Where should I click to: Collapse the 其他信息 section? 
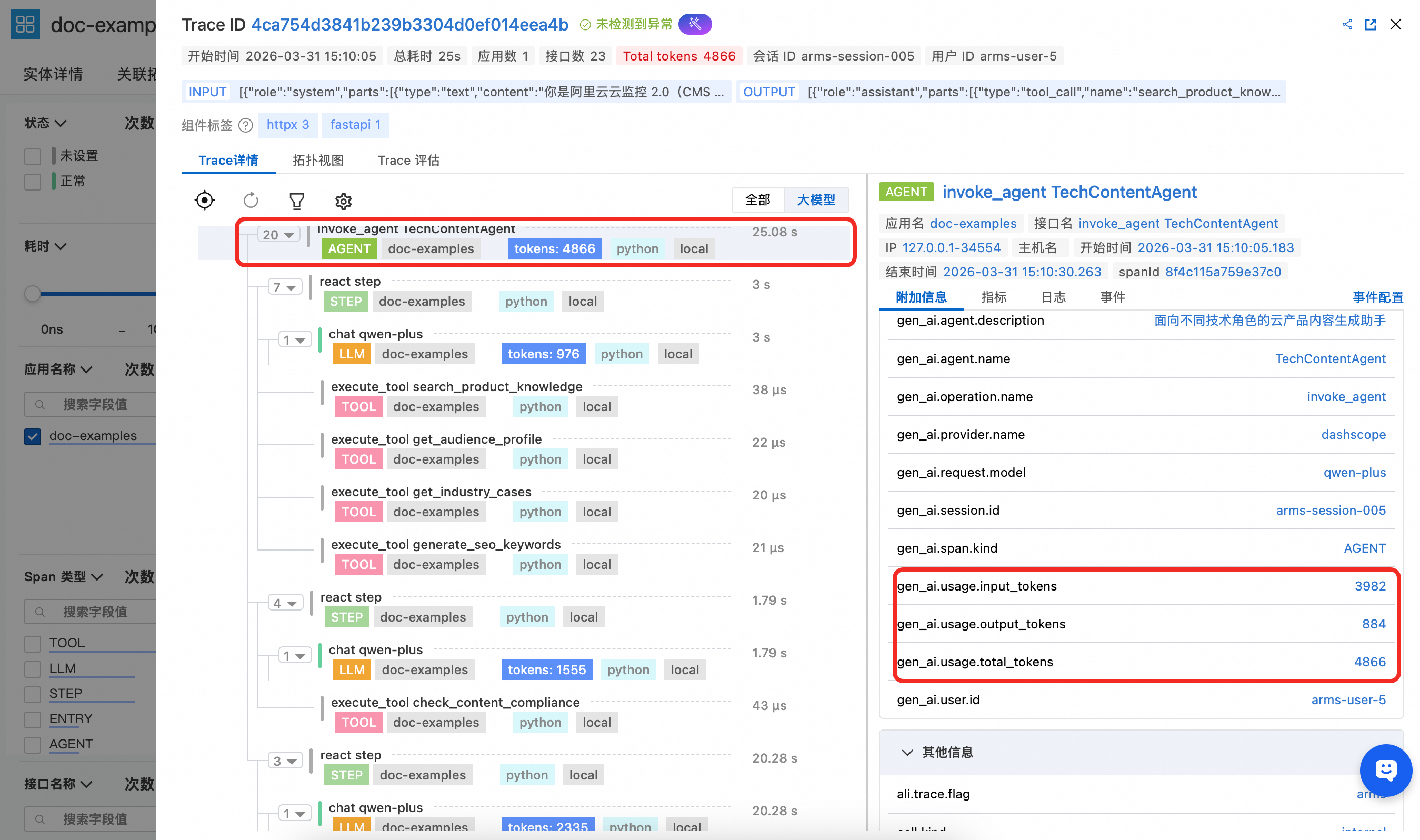pos(907,752)
